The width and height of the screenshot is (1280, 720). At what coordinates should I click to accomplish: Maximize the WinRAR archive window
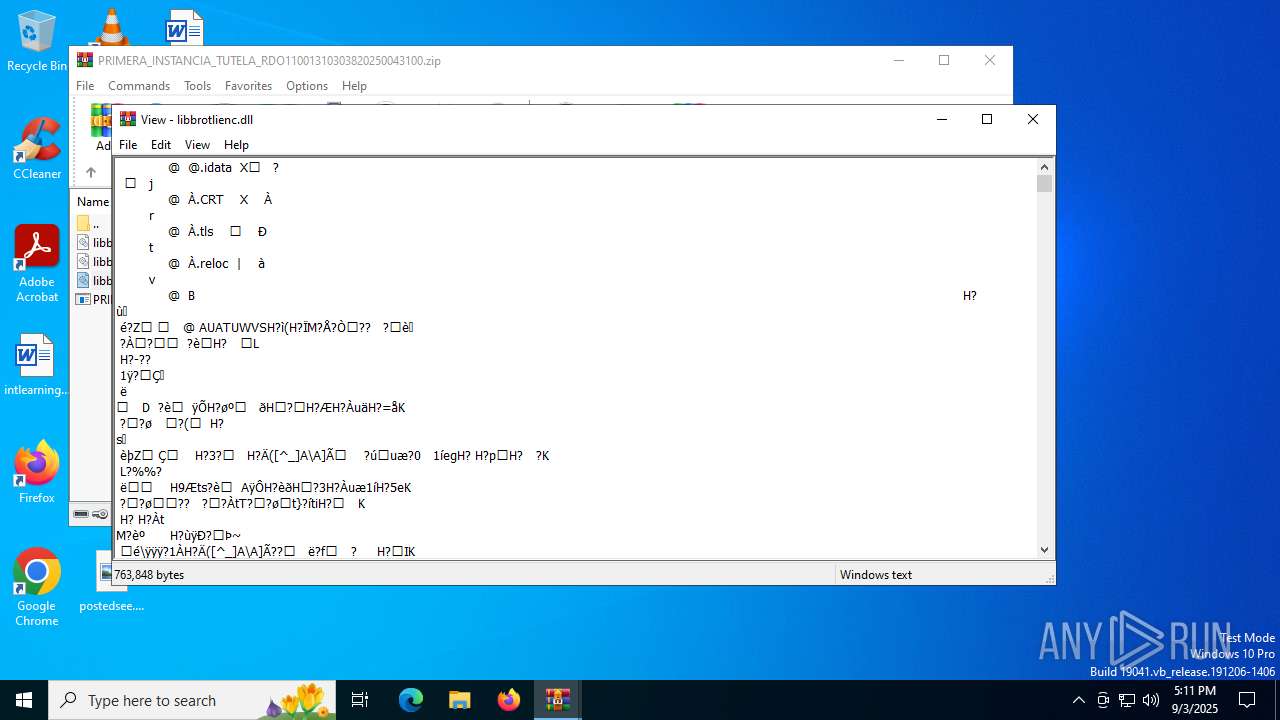(x=943, y=60)
